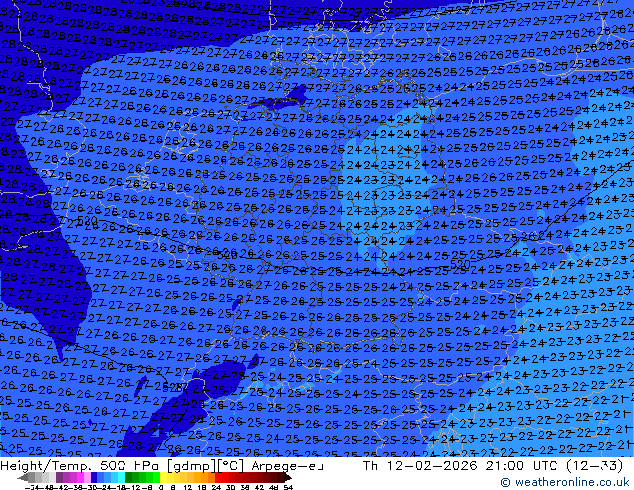Image resolution: width=634 pixels, height=490 pixels.
Task: Click the '(12-33)' forecast run label
Action: point(594,466)
